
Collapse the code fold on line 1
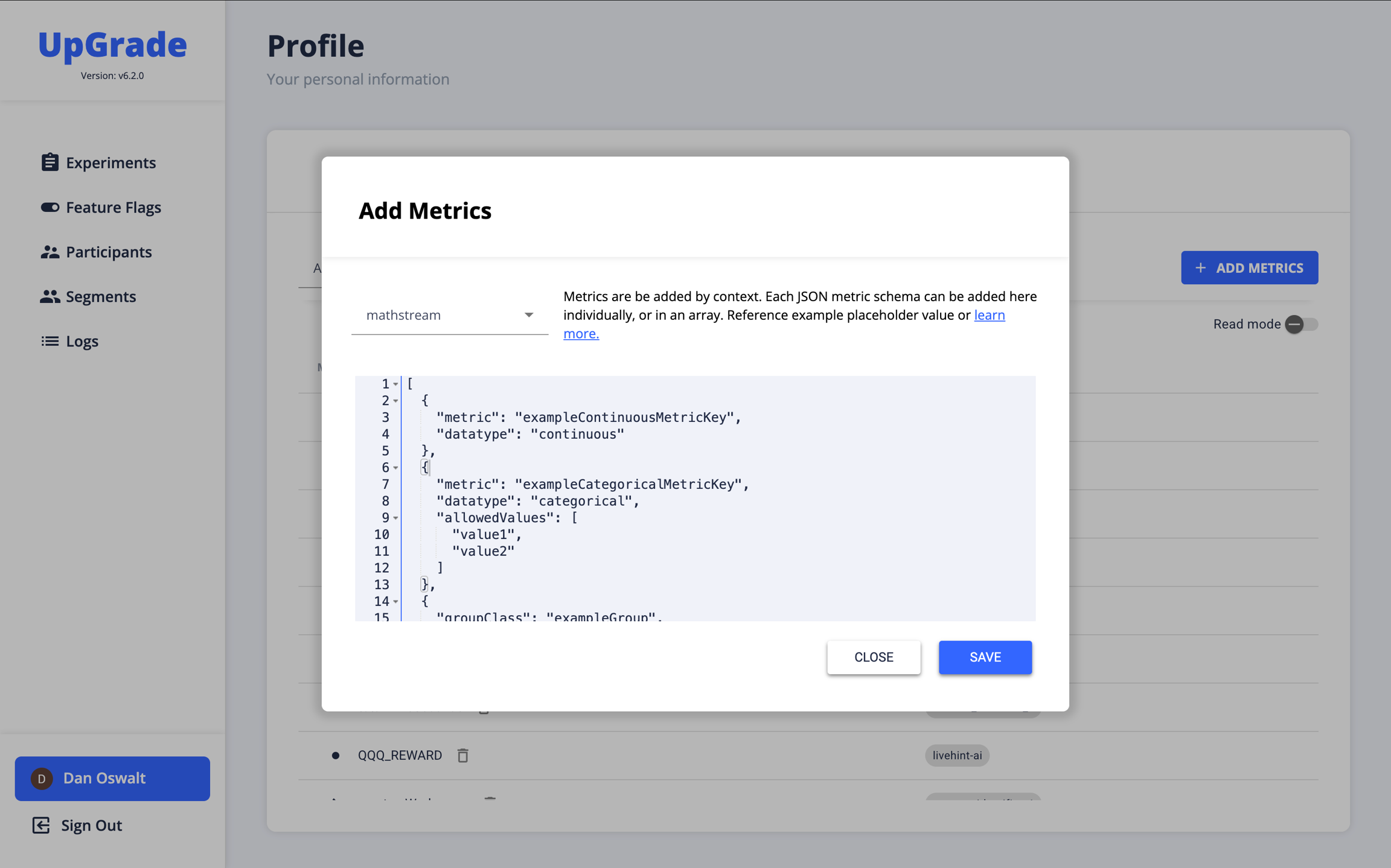(395, 385)
